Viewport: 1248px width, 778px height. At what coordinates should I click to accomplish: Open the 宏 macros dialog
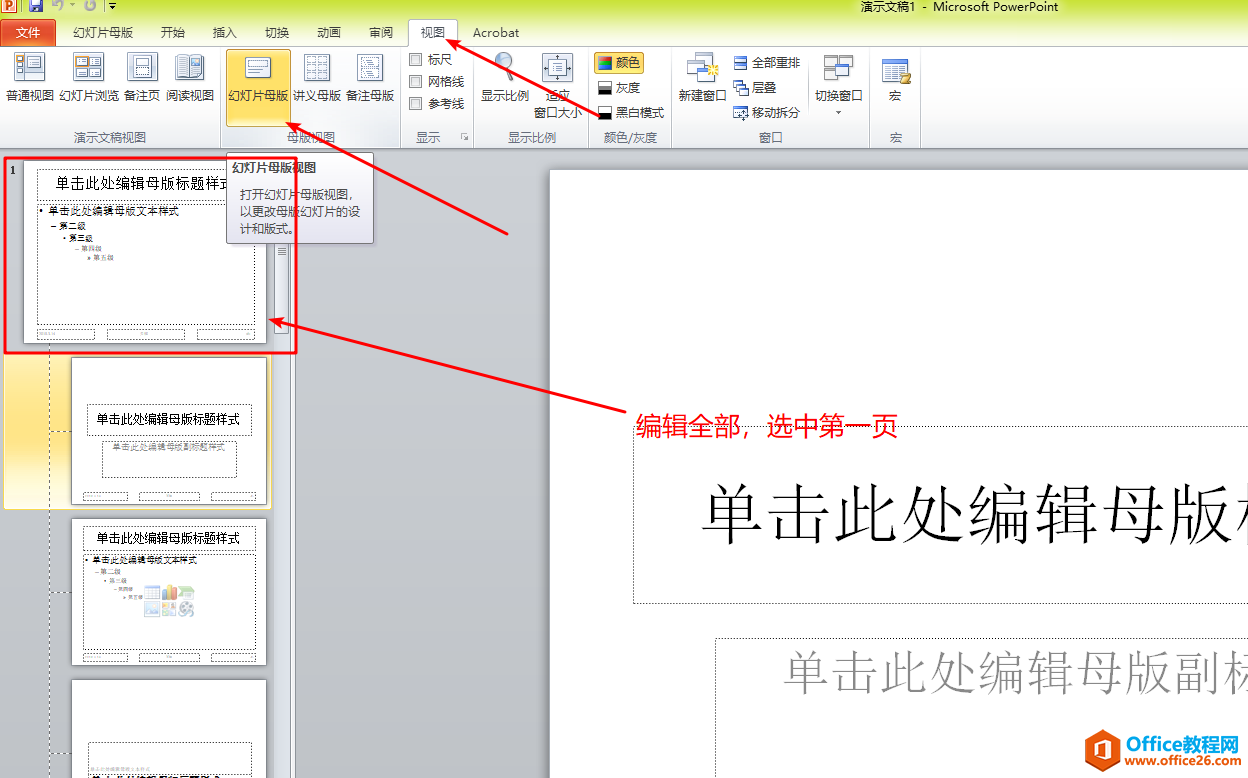895,78
